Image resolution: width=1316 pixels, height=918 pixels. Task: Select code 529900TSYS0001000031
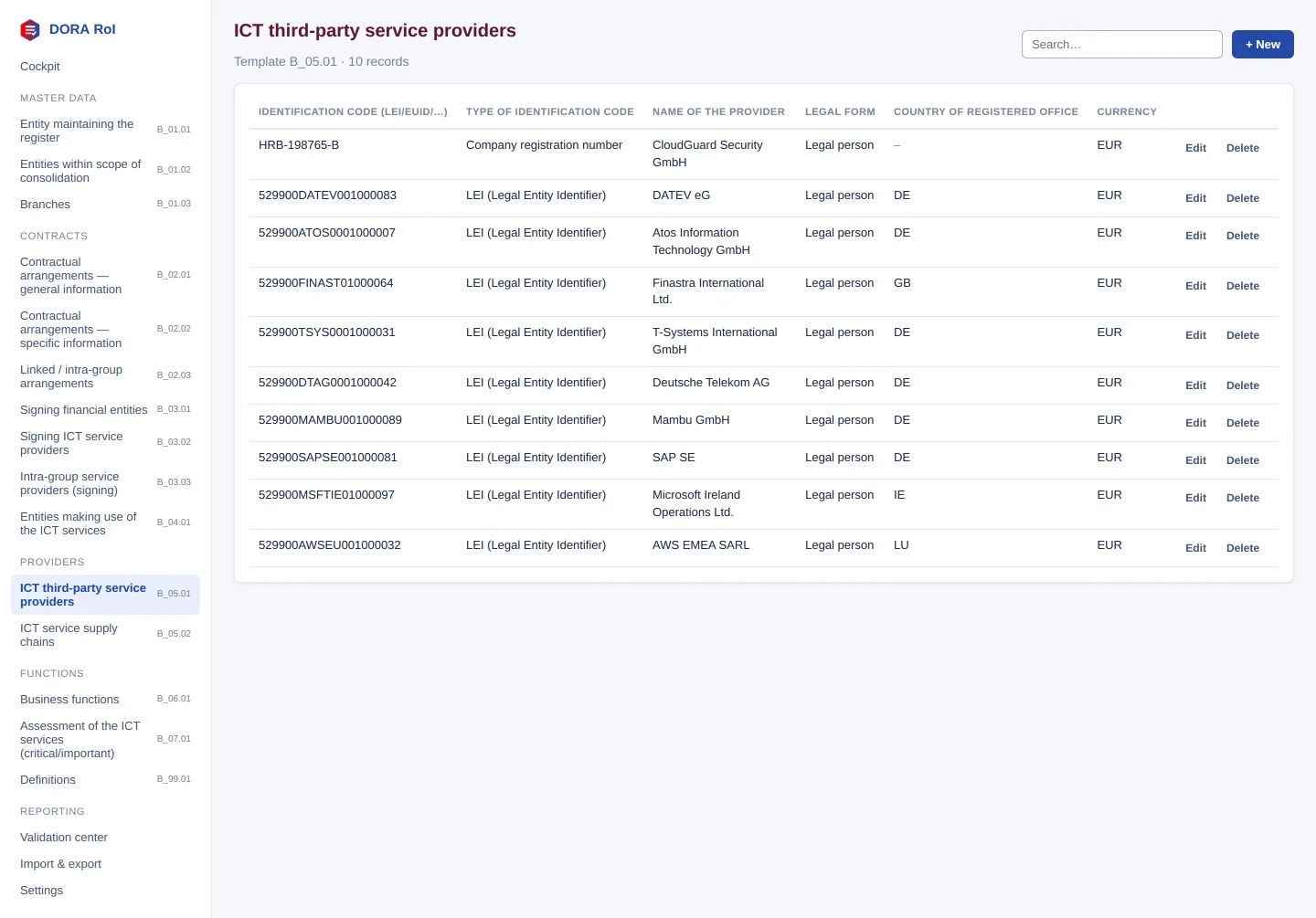(x=327, y=332)
